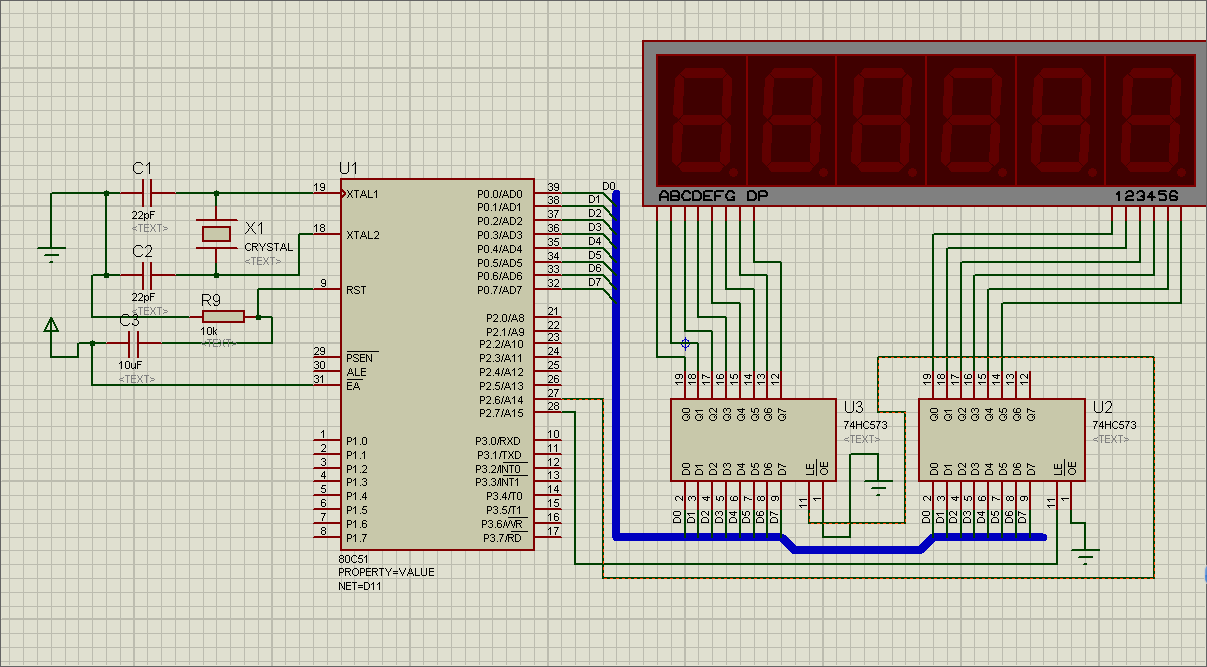The width and height of the screenshot is (1207, 667).
Task: Click the 74HC573 text beside U2
Action: point(1114,425)
